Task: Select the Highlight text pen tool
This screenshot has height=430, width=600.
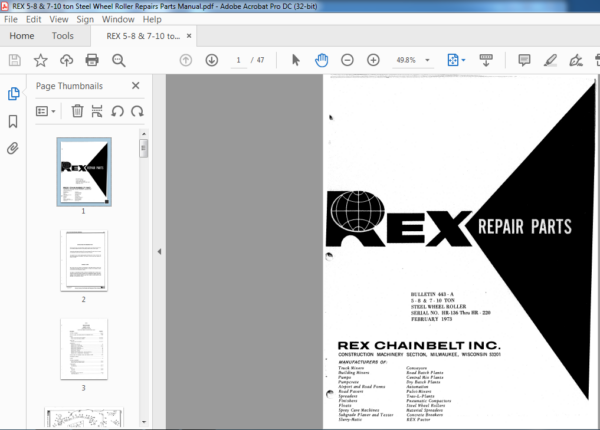Action: point(550,60)
